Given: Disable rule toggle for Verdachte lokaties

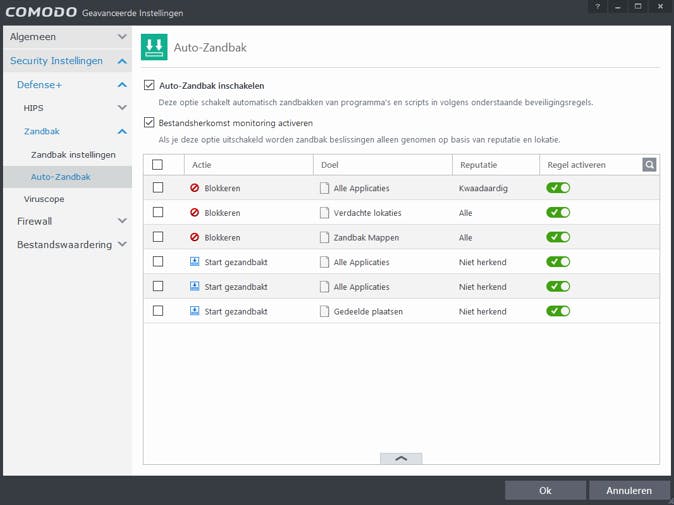Looking at the screenshot, I should 558,212.
